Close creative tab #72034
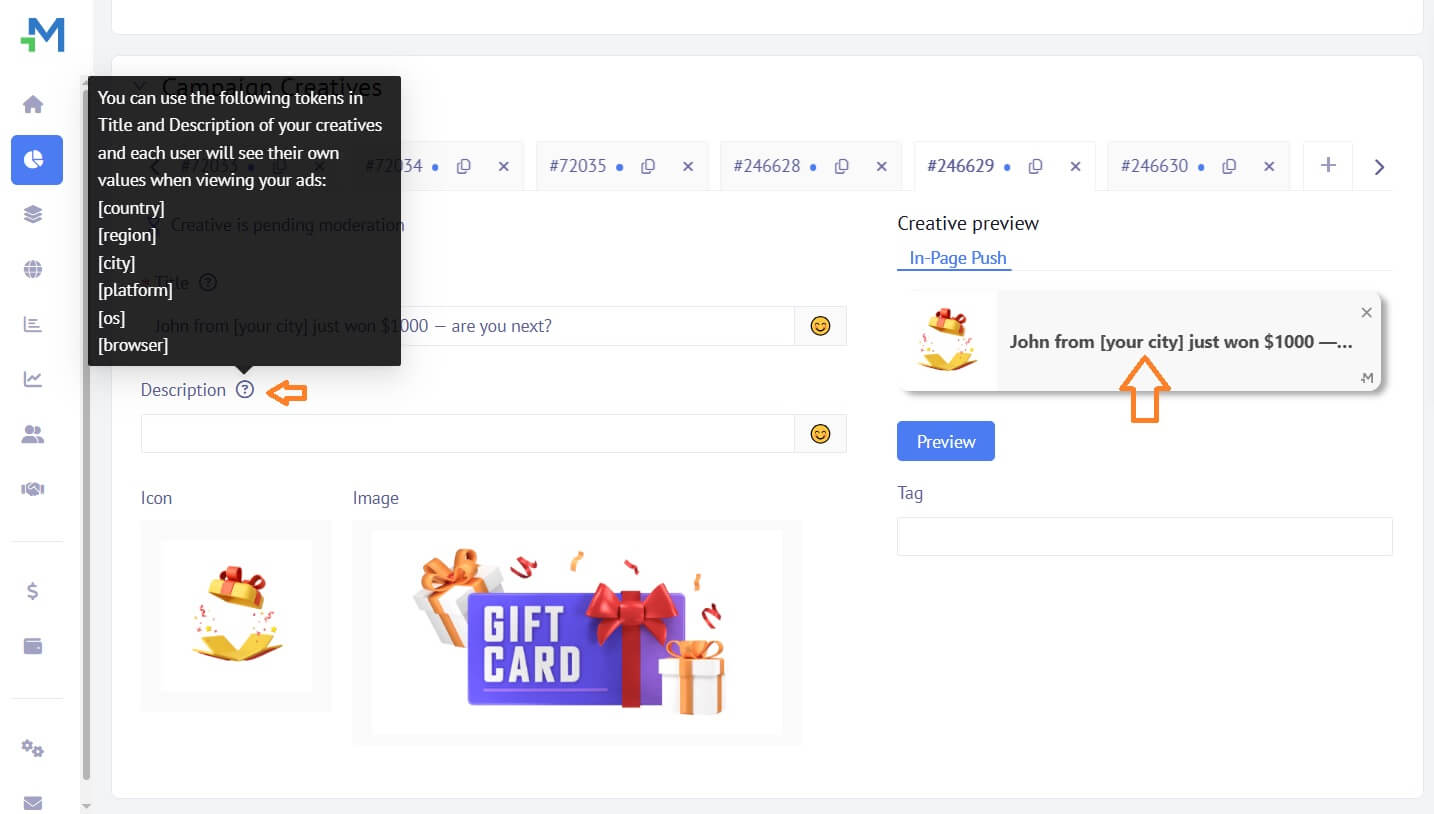The height and width of the screenshot is (814, 1434). click(x=503, y=166)
